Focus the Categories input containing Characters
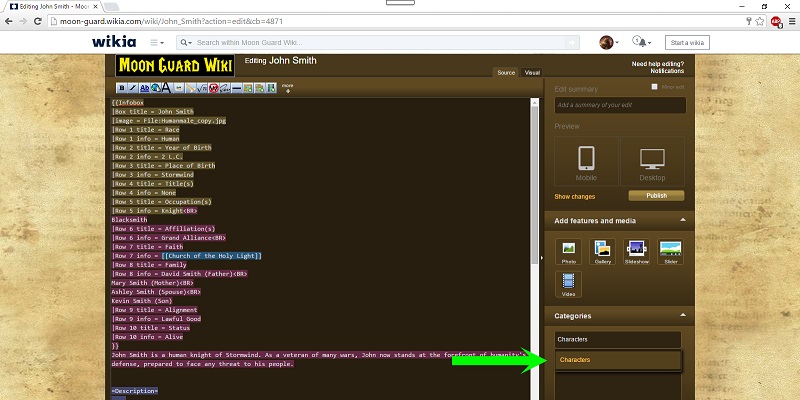 [618, 339]
